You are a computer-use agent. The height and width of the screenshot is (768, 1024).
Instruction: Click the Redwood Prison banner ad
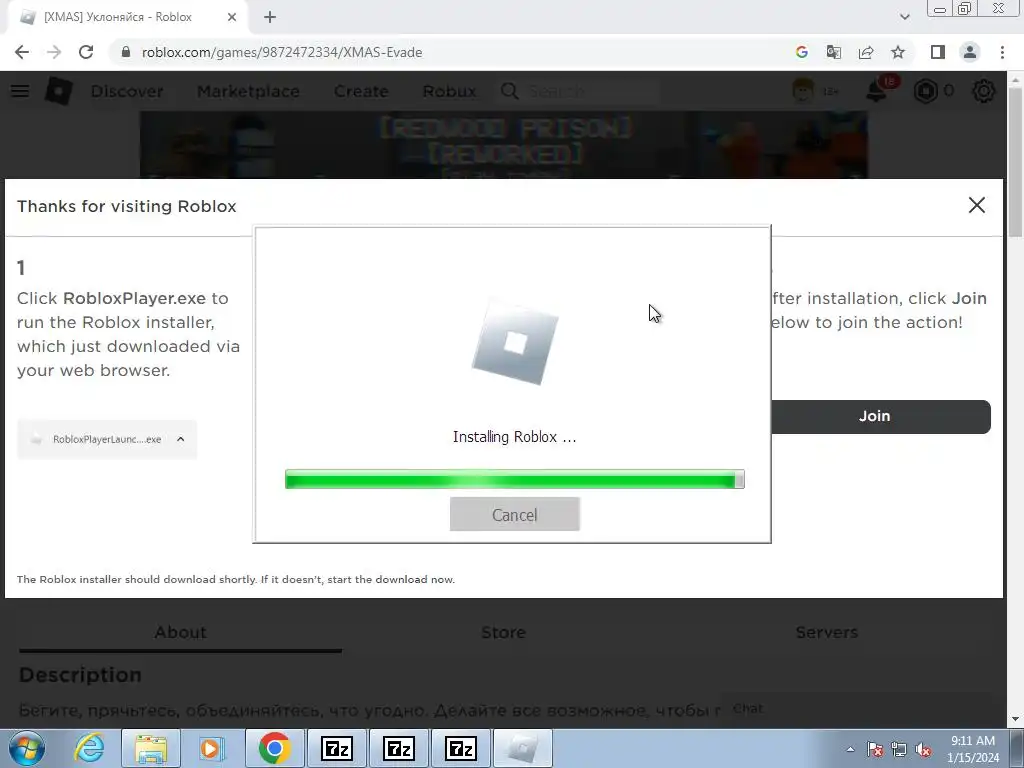tap(504, 144)
